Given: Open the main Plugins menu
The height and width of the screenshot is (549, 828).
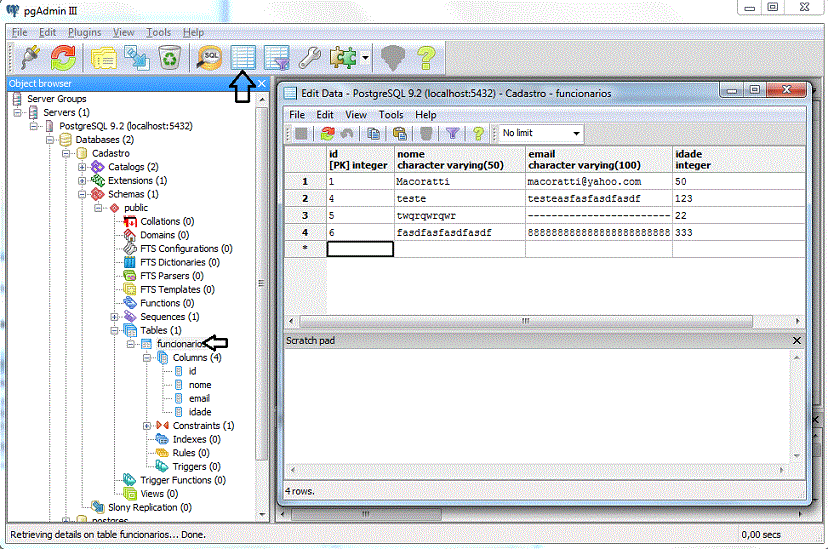Looking at the screenshot, I should [84, 32].
